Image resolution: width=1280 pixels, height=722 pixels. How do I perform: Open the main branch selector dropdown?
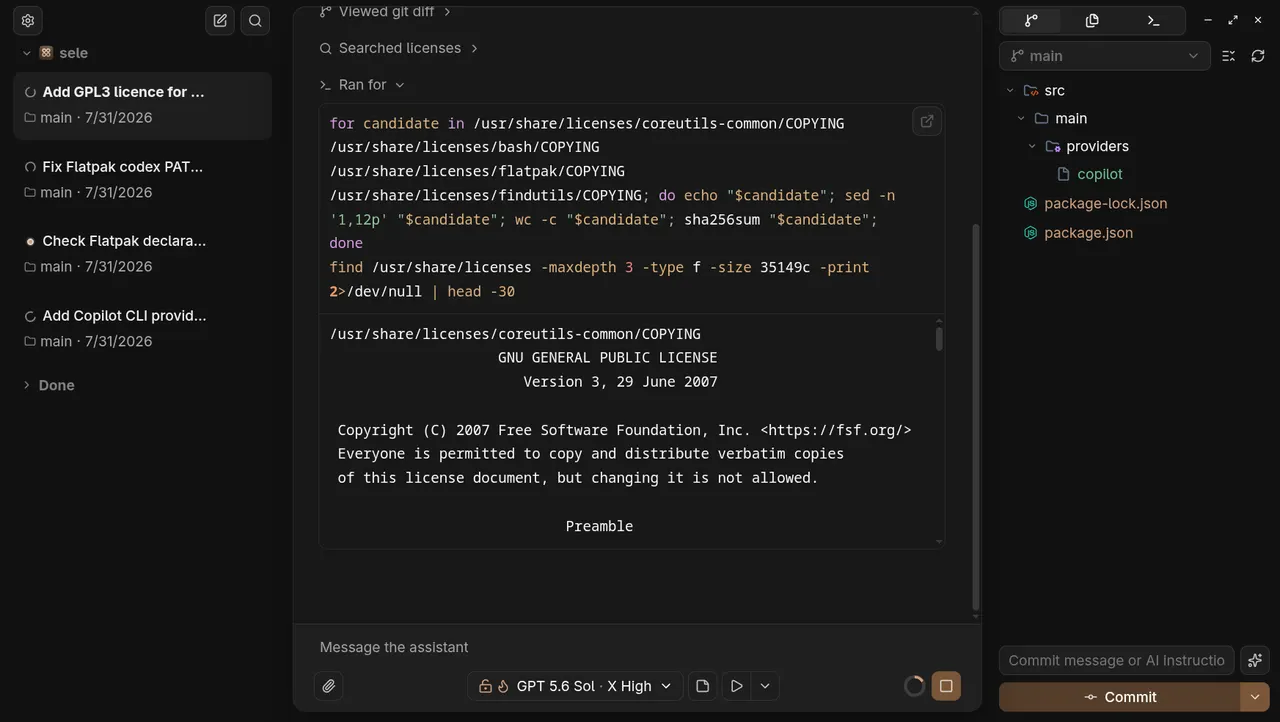coord(1105,56)
